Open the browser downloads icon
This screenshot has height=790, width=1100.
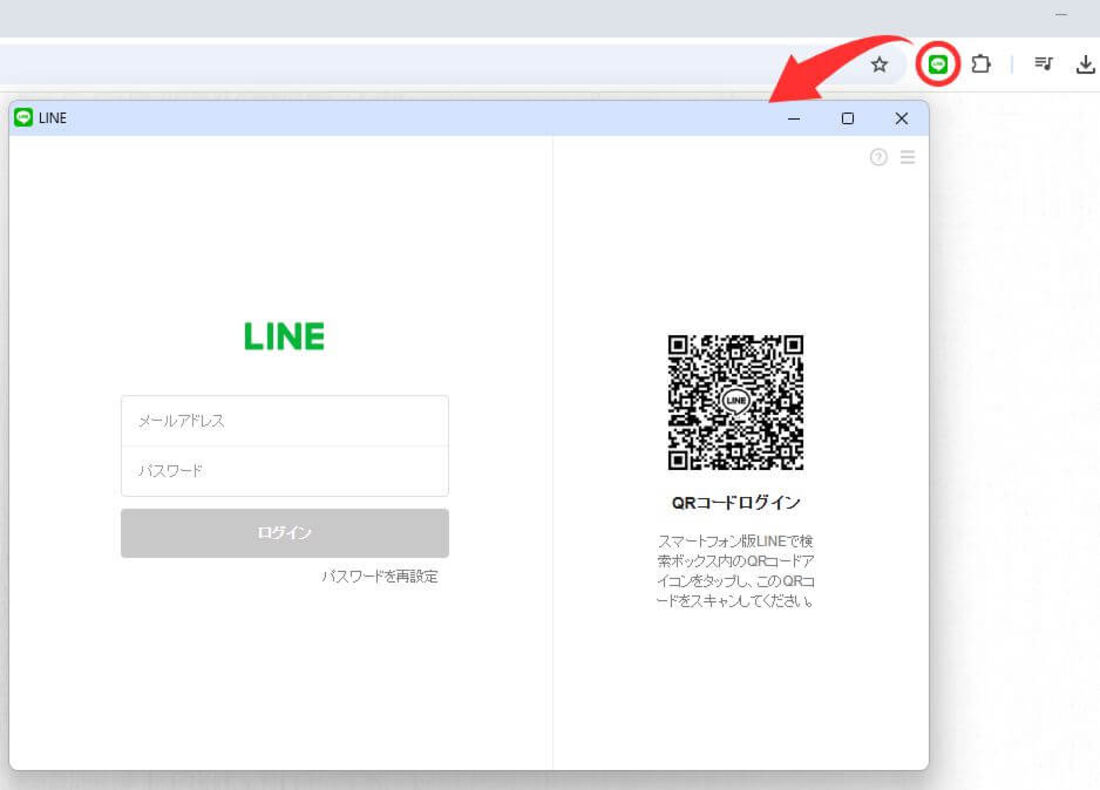coord(1085,65)
